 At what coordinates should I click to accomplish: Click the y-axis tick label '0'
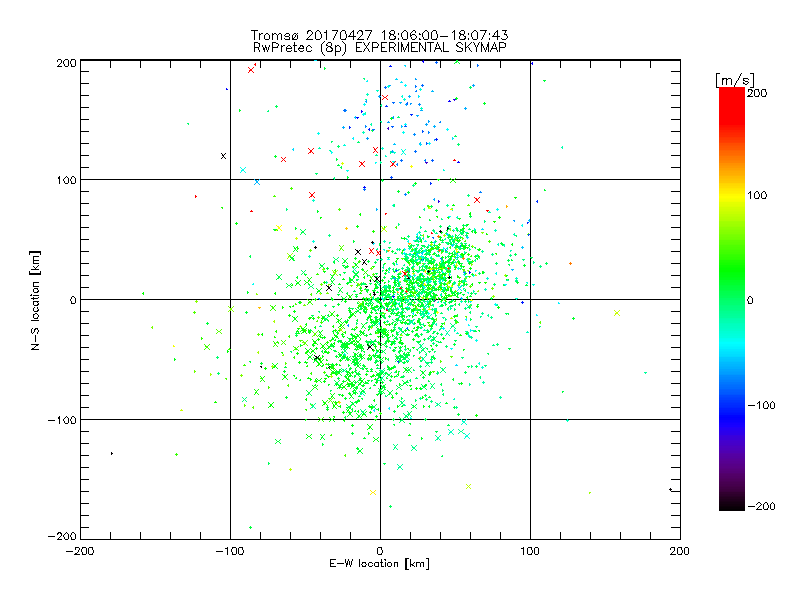[x=73, y=300]
